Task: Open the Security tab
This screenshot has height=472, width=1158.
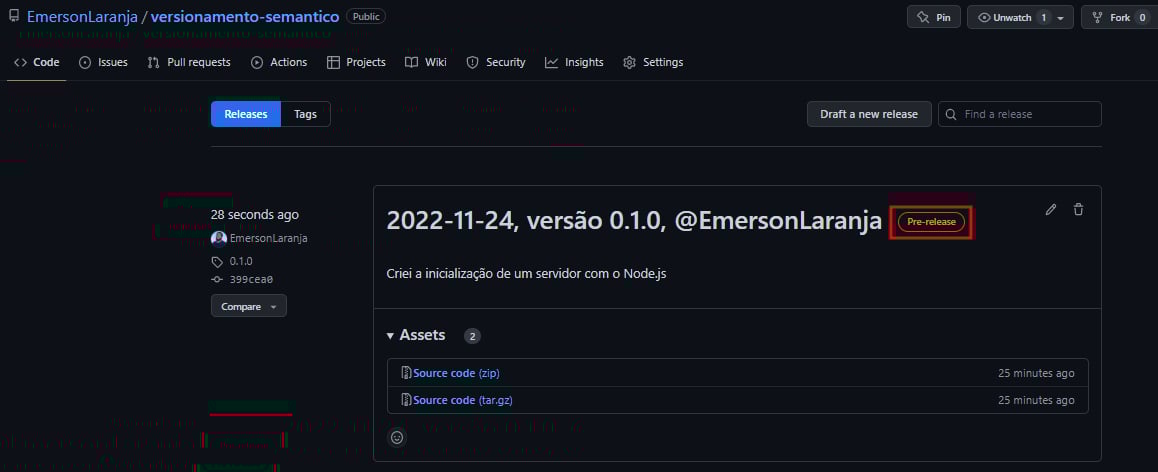Action: click(496, 62)
